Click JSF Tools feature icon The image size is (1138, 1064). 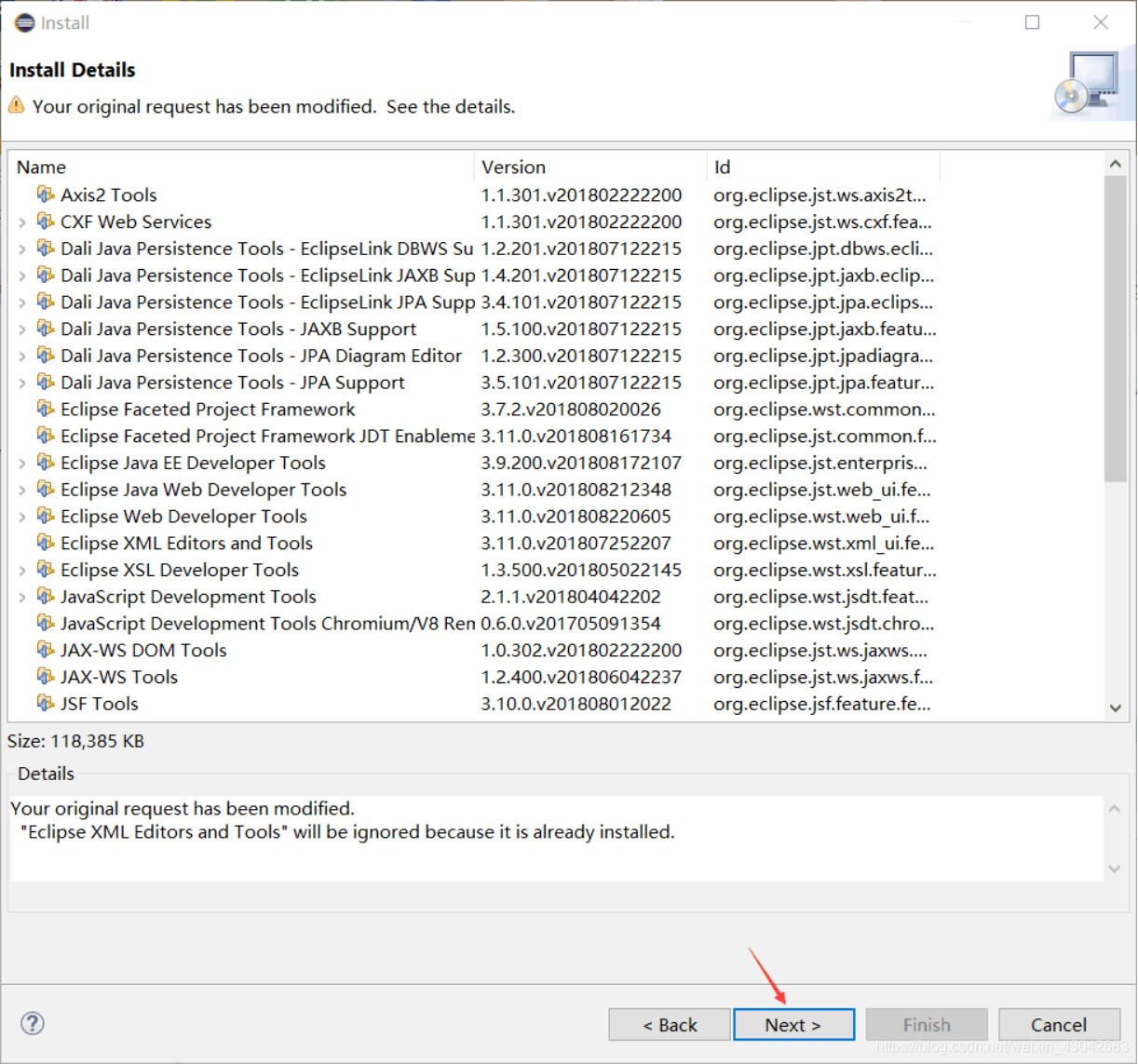click(45, 703)
